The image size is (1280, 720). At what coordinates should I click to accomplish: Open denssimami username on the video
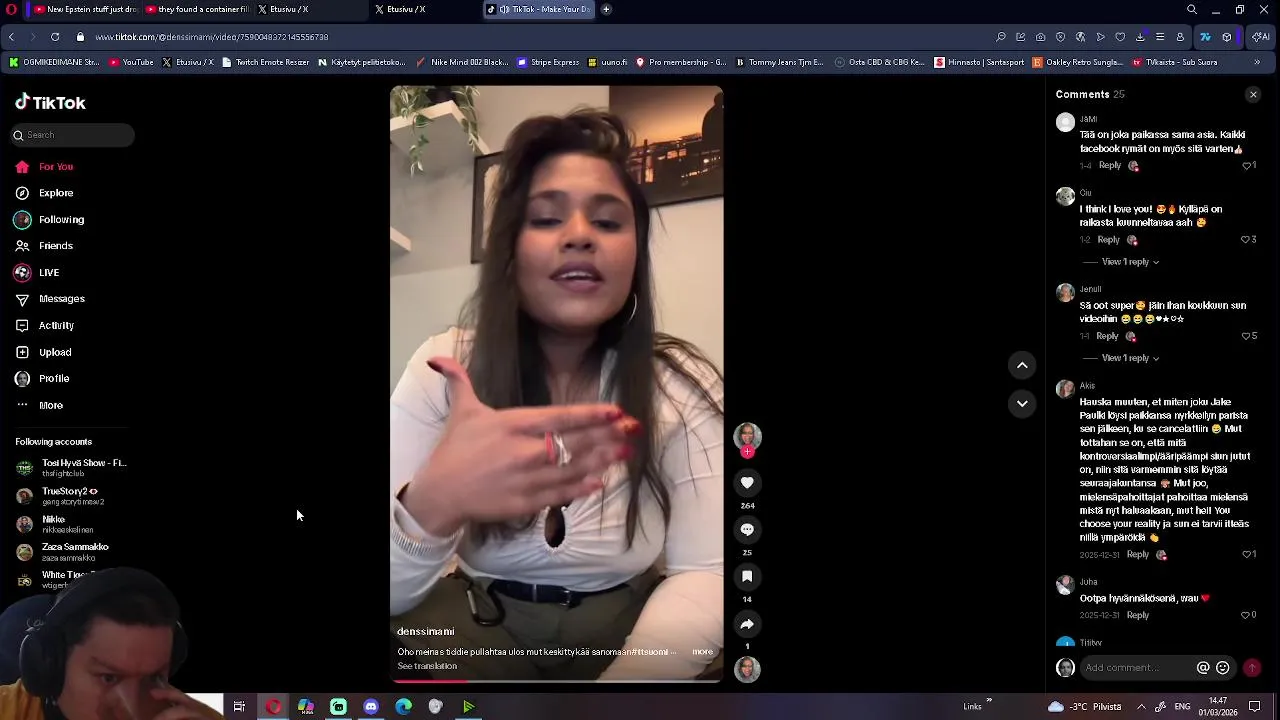[x=426, y=632]
